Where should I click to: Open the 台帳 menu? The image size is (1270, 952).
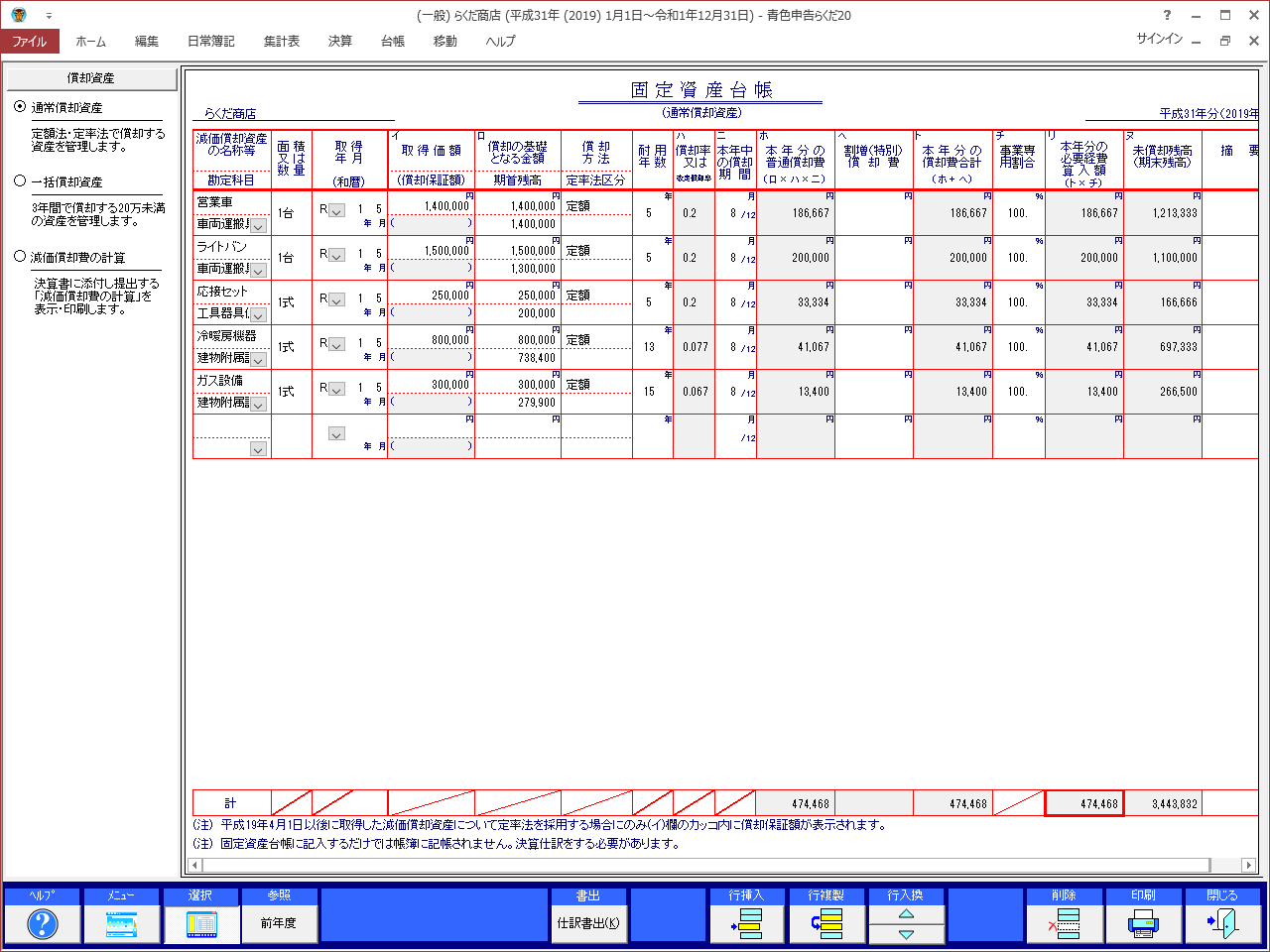tap(393, 41)
